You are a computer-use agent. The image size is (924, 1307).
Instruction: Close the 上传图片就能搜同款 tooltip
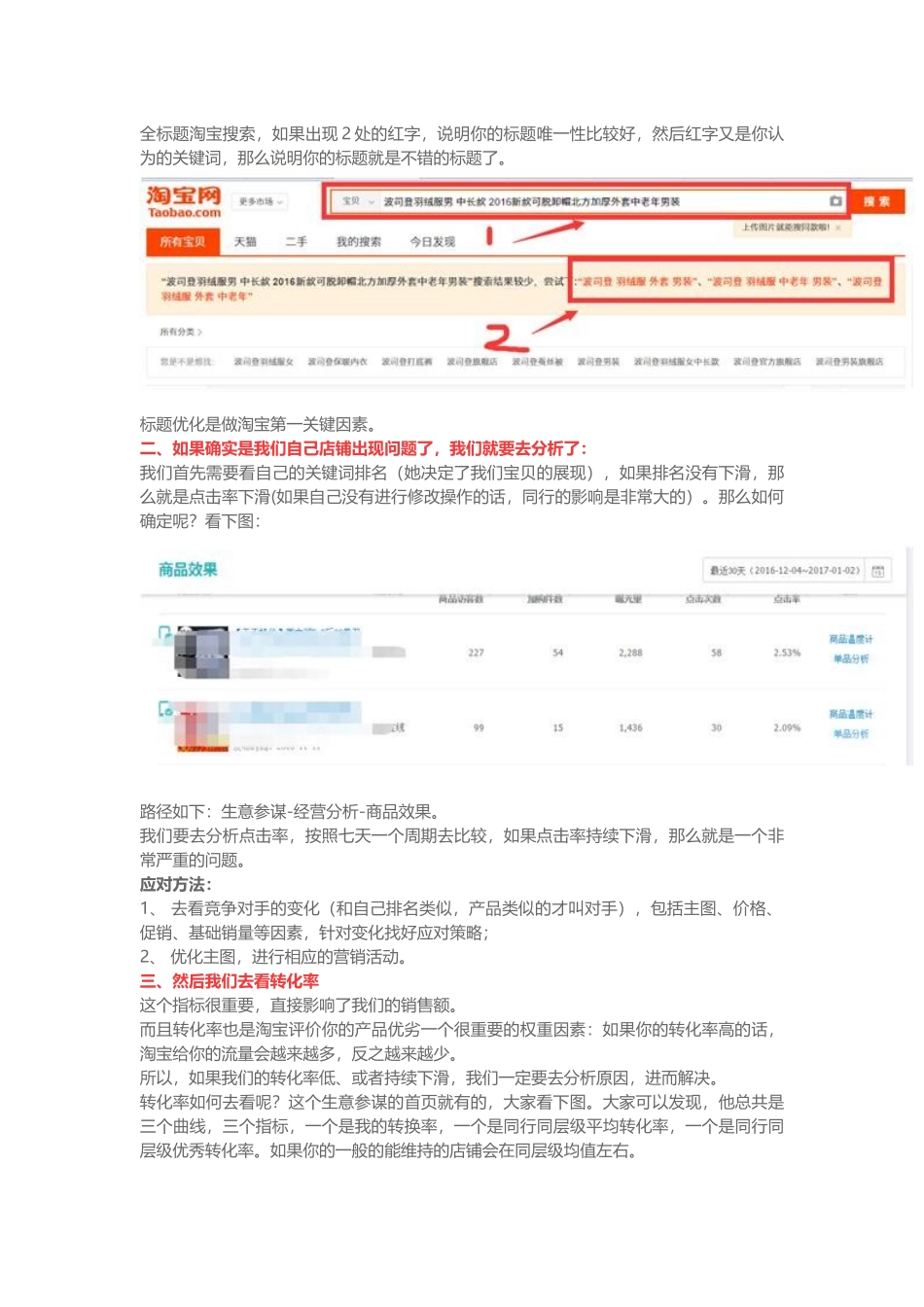(x=838, y=228)
